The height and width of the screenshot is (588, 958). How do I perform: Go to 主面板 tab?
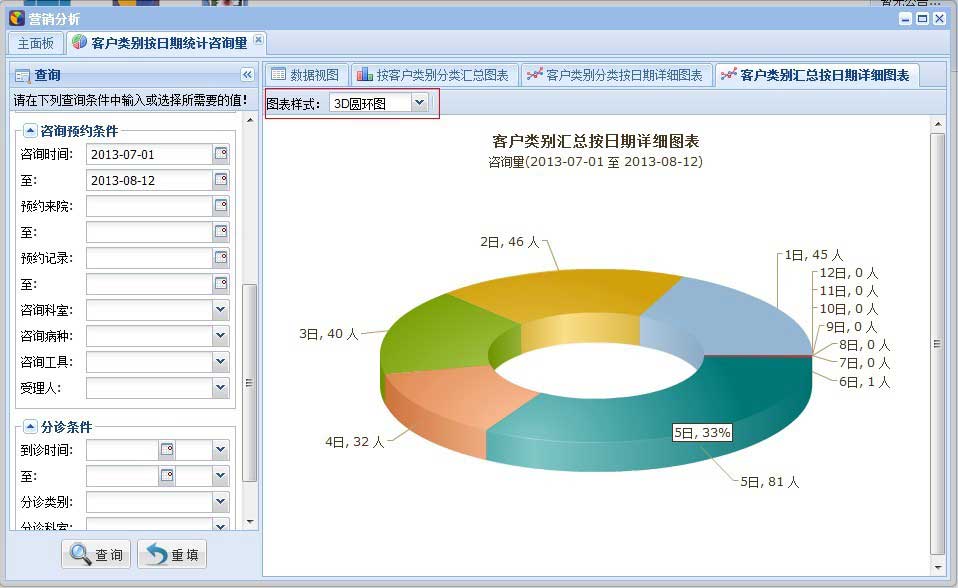pos(35,43)
